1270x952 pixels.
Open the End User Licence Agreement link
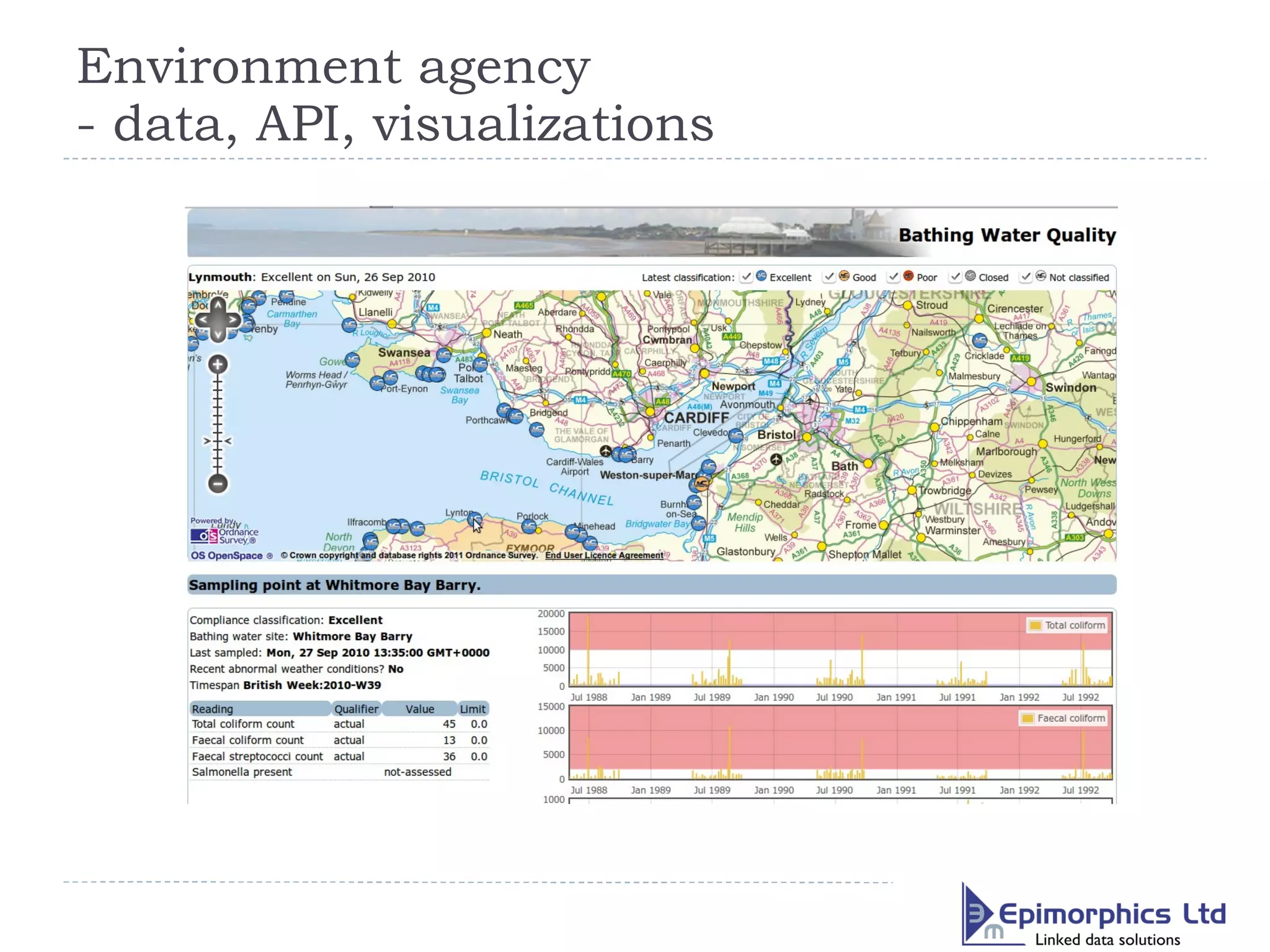[x=604, y=555]
